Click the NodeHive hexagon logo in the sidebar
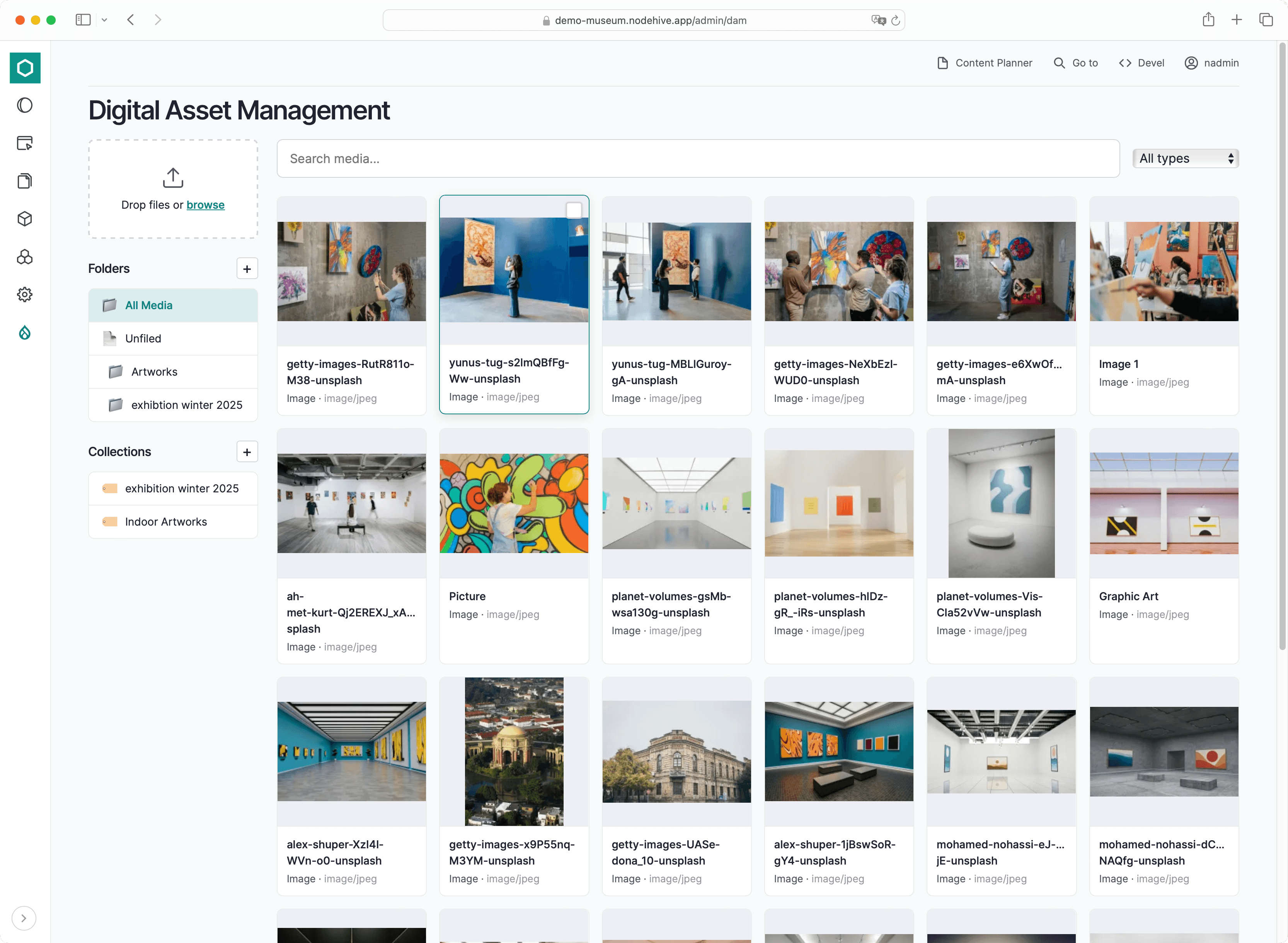The width and height of the screenshot is (1288, 943). [25, 68]
